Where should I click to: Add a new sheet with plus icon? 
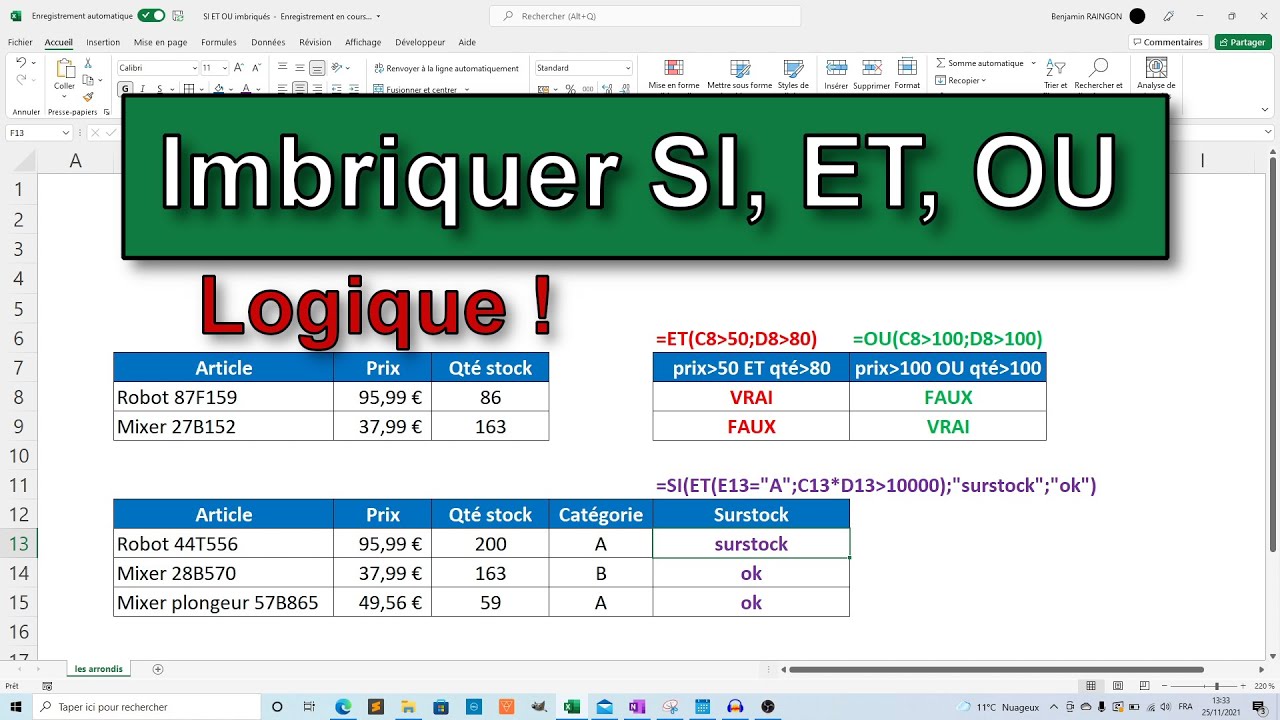pos(157,669)
